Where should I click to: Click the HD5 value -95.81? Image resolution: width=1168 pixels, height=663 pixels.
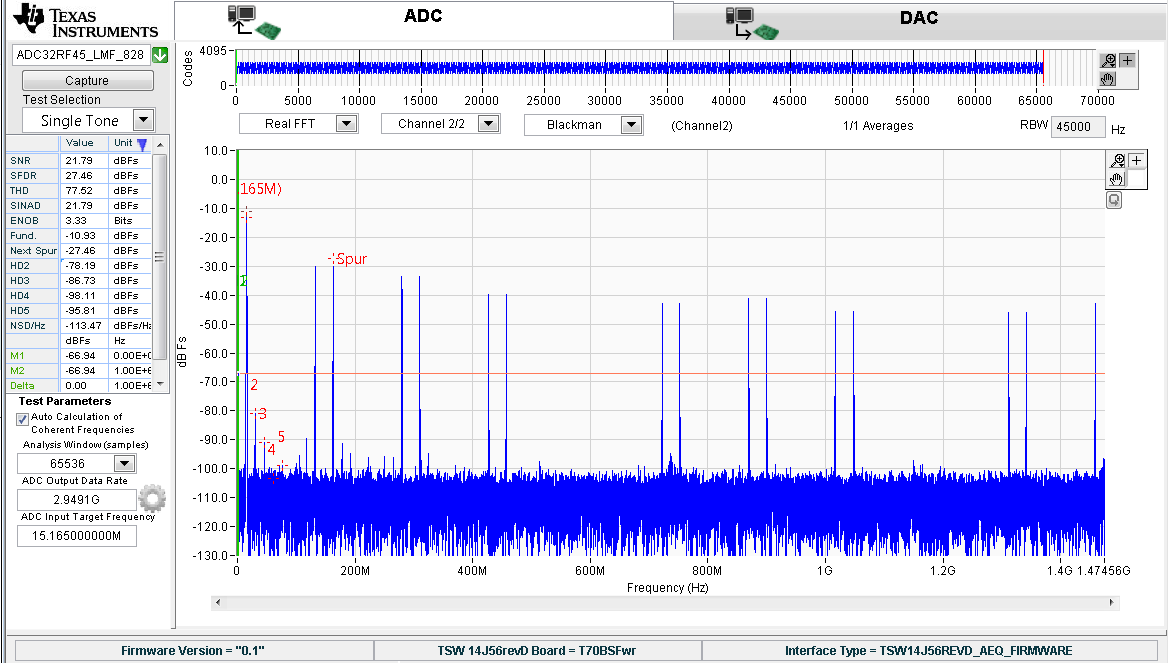pos(80,311)
